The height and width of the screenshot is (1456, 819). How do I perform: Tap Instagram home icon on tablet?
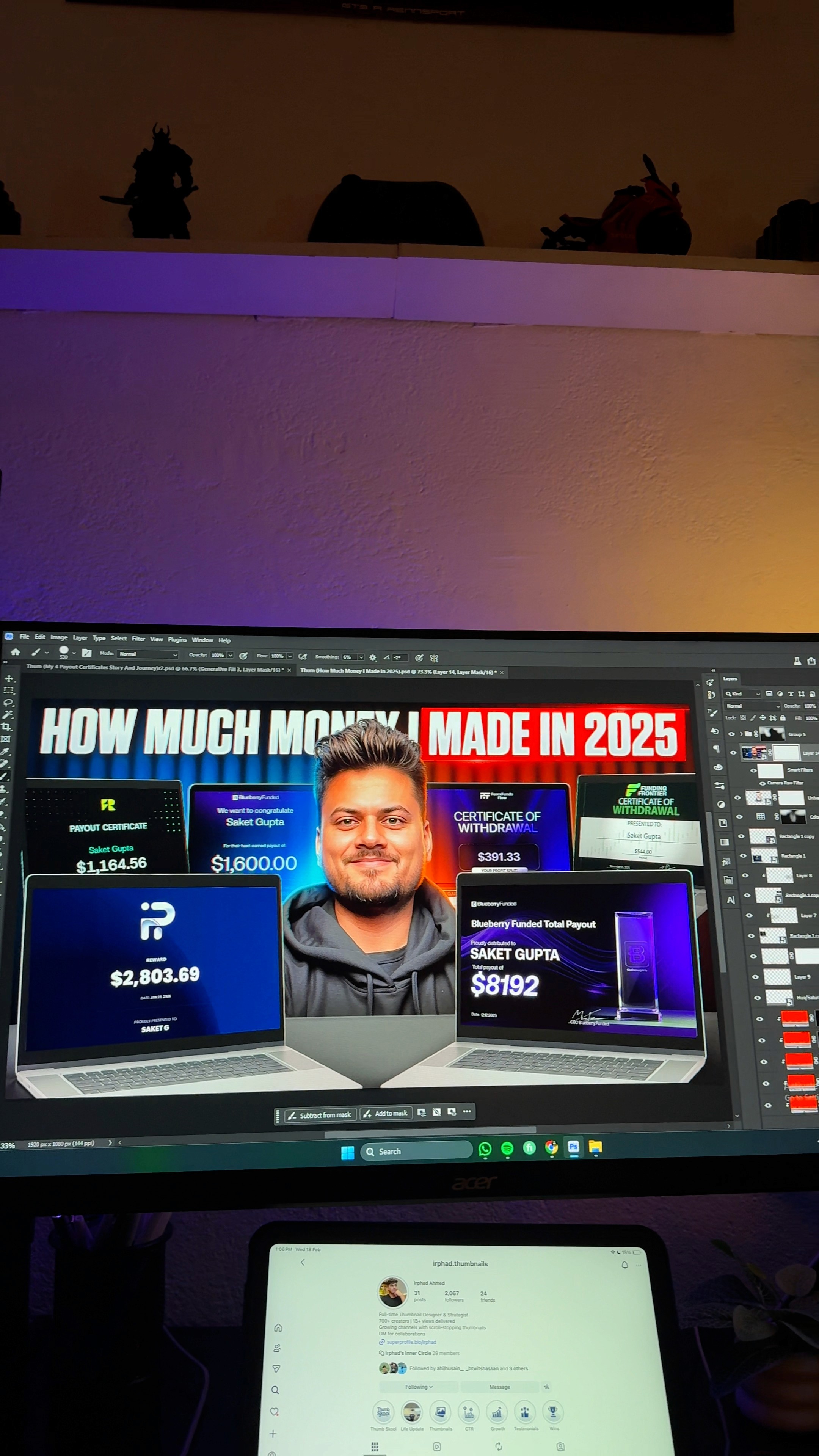point(278,1328)
